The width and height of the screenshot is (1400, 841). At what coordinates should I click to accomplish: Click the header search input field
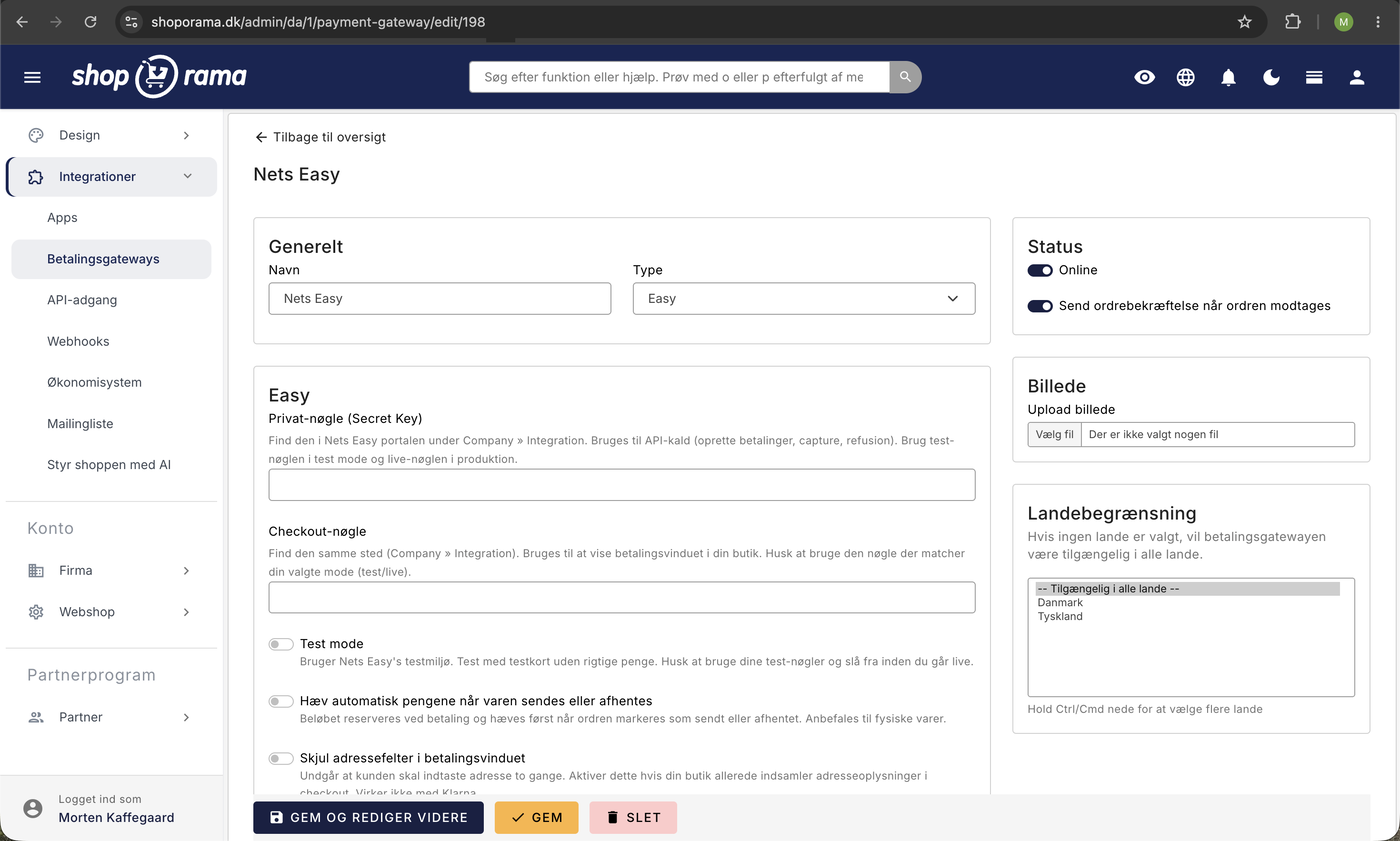tap(679, 77)
